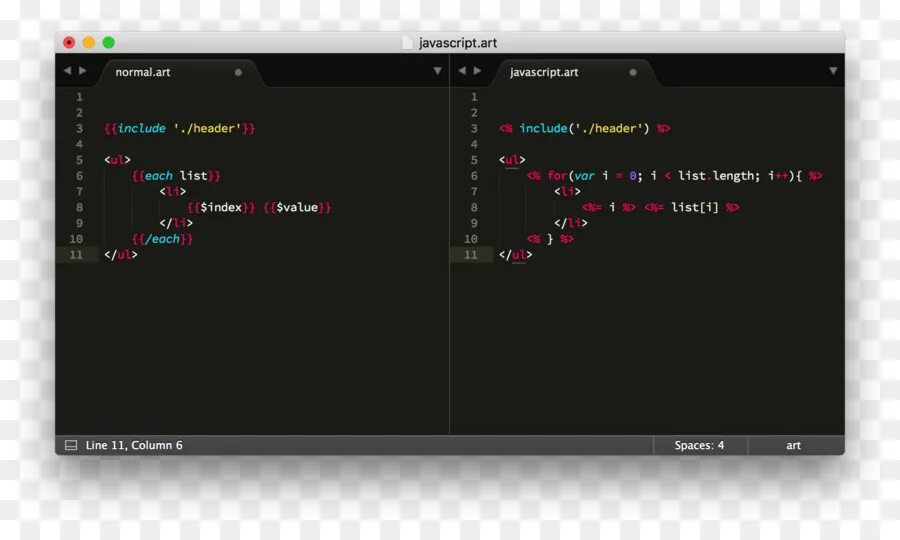Go to previous tab in right pane
This screenshot has width=900, height=540.
(x=462, y=71)
